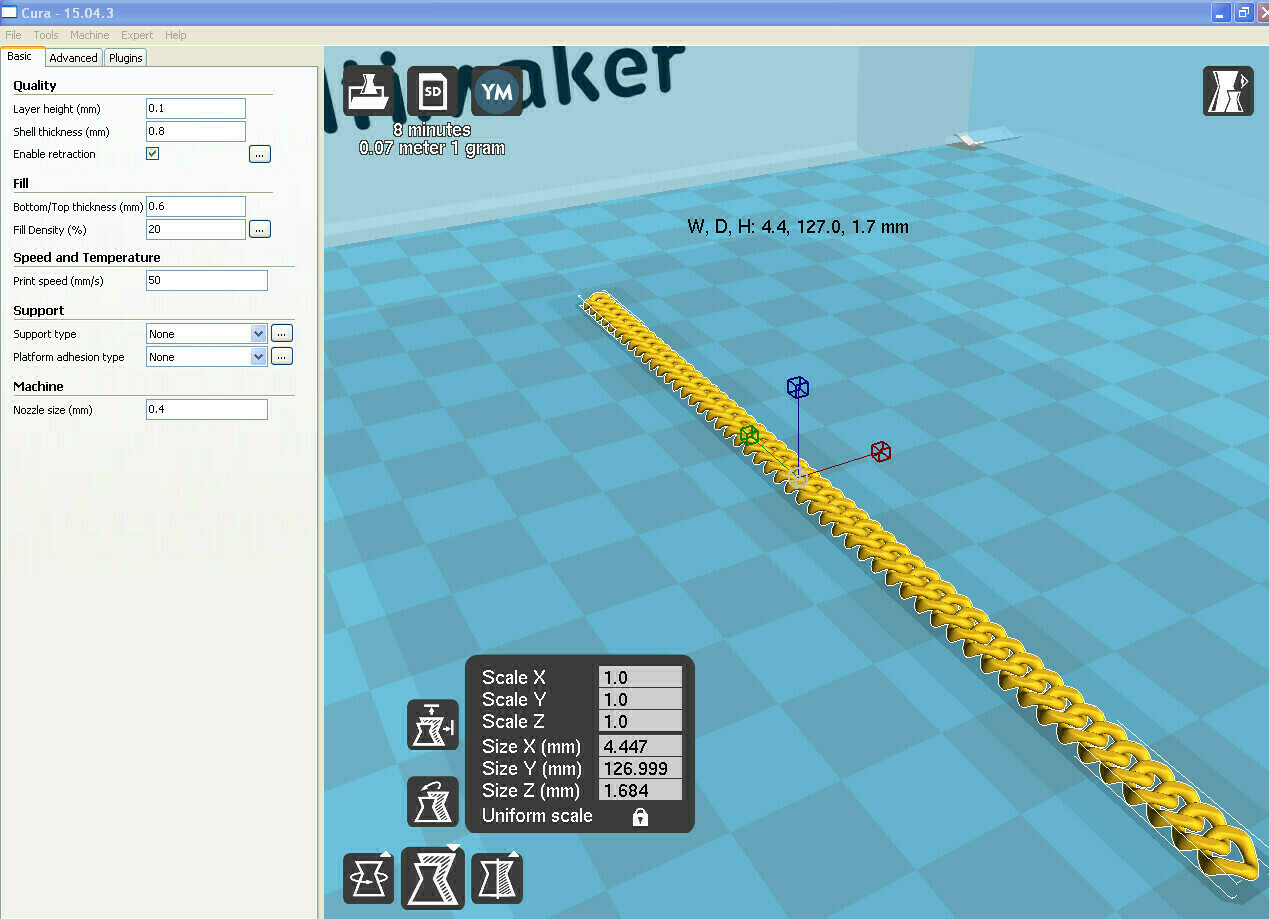Click the Nozzle size input field

(207, 410)
